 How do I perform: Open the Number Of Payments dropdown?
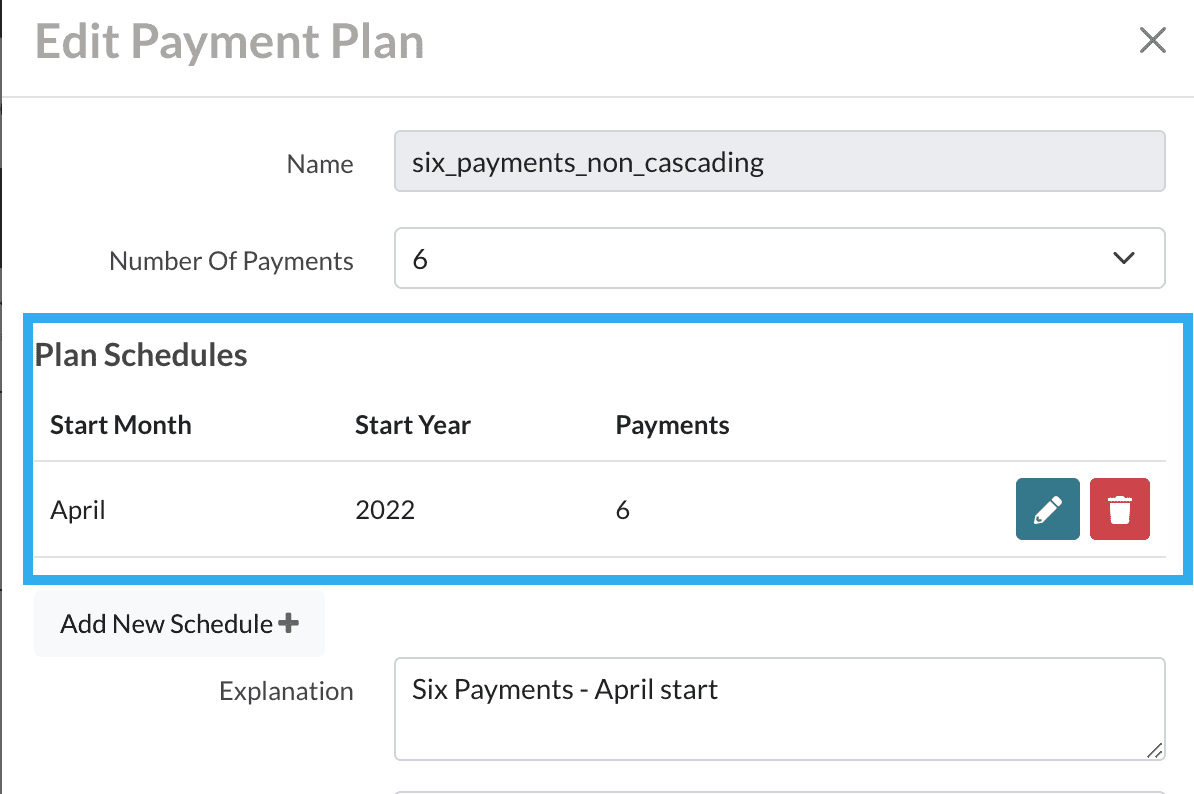tap(779, 258)
